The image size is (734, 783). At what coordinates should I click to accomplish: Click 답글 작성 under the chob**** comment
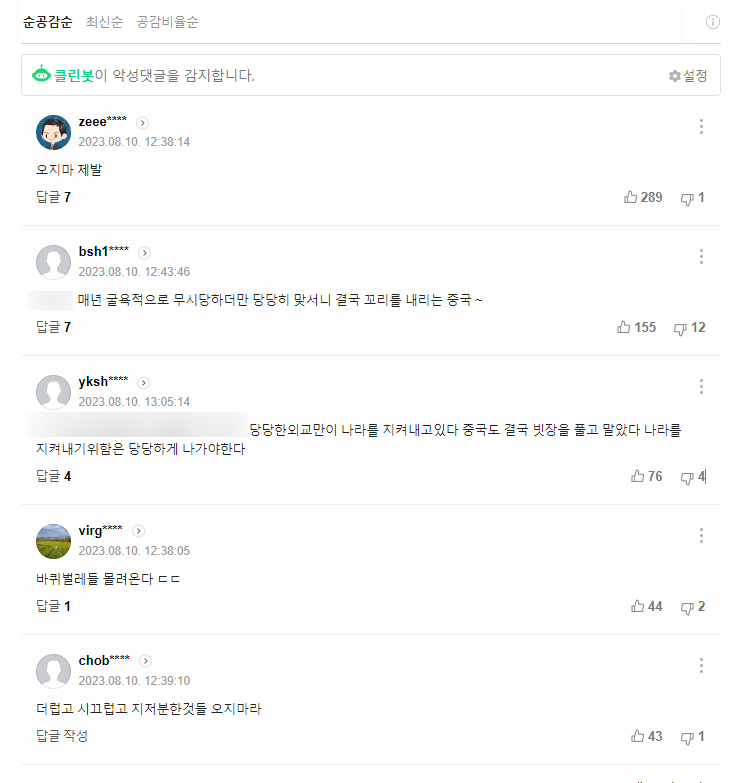pos(62,736)
